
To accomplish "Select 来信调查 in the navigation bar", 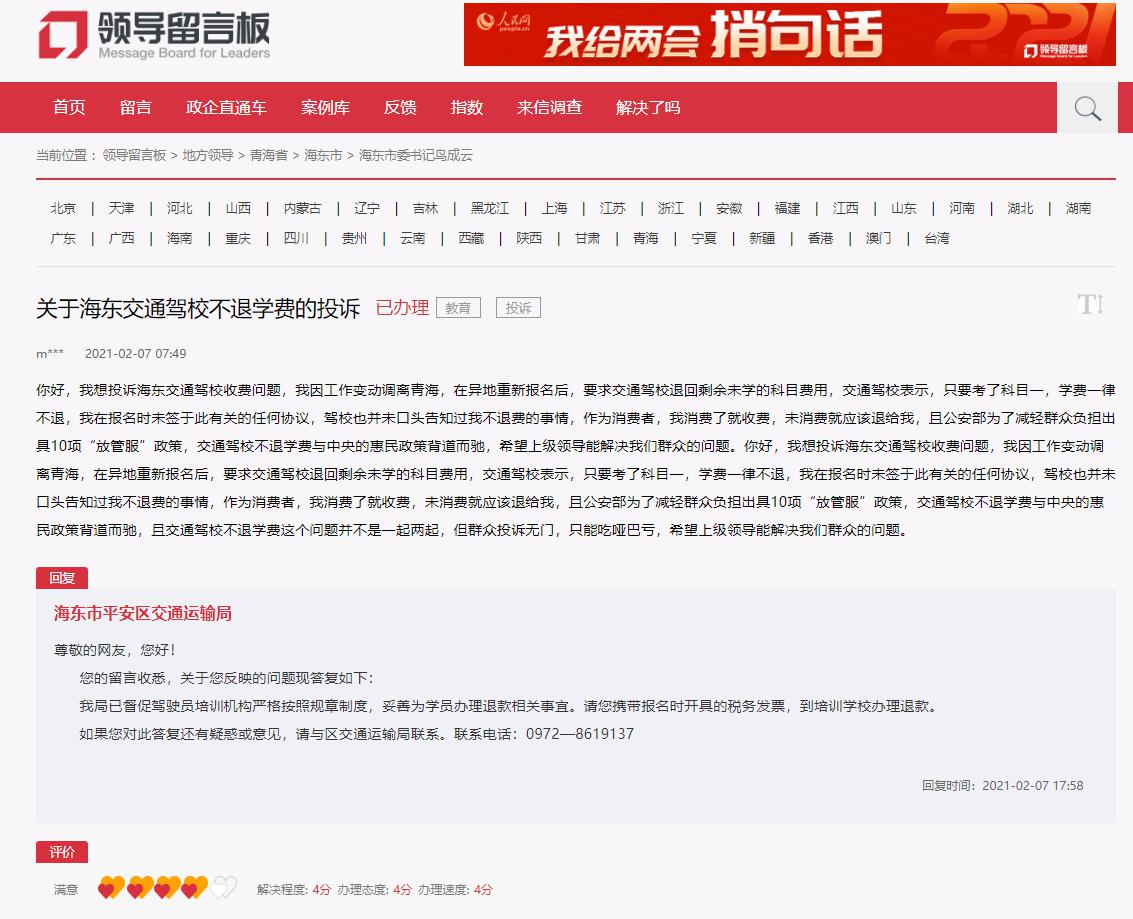I will pyautogui.click(x=549, y=108).
